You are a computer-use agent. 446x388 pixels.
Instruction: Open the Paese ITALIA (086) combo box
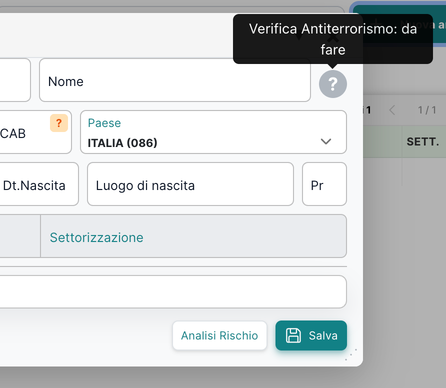(x=213, y=132)
